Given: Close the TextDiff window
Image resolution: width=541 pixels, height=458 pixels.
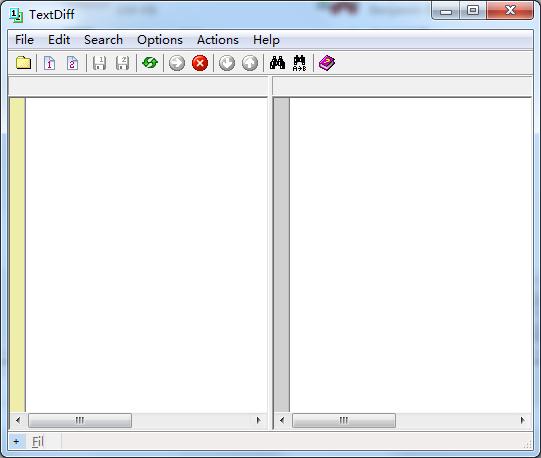Looking at the screenshot, I should point(510,11).
